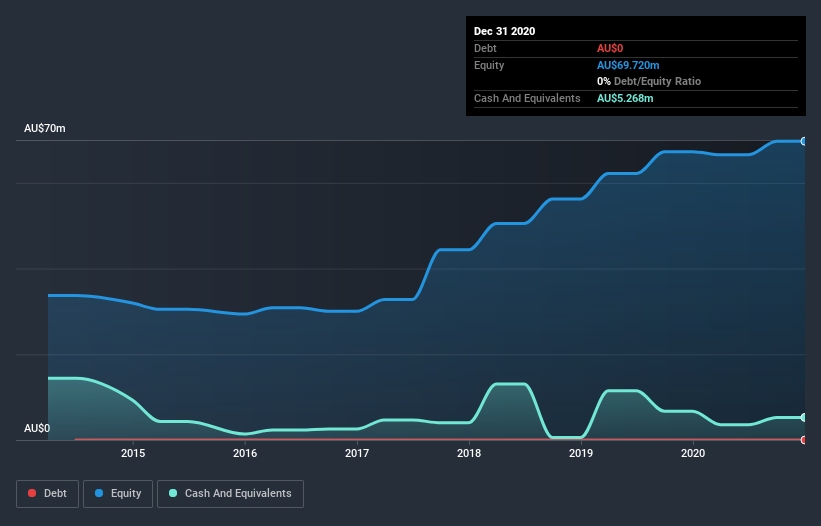The image size is (821, 526).
Task: Click the tooltip date Dec 31 2020
Action: click(x=504, y=31)
